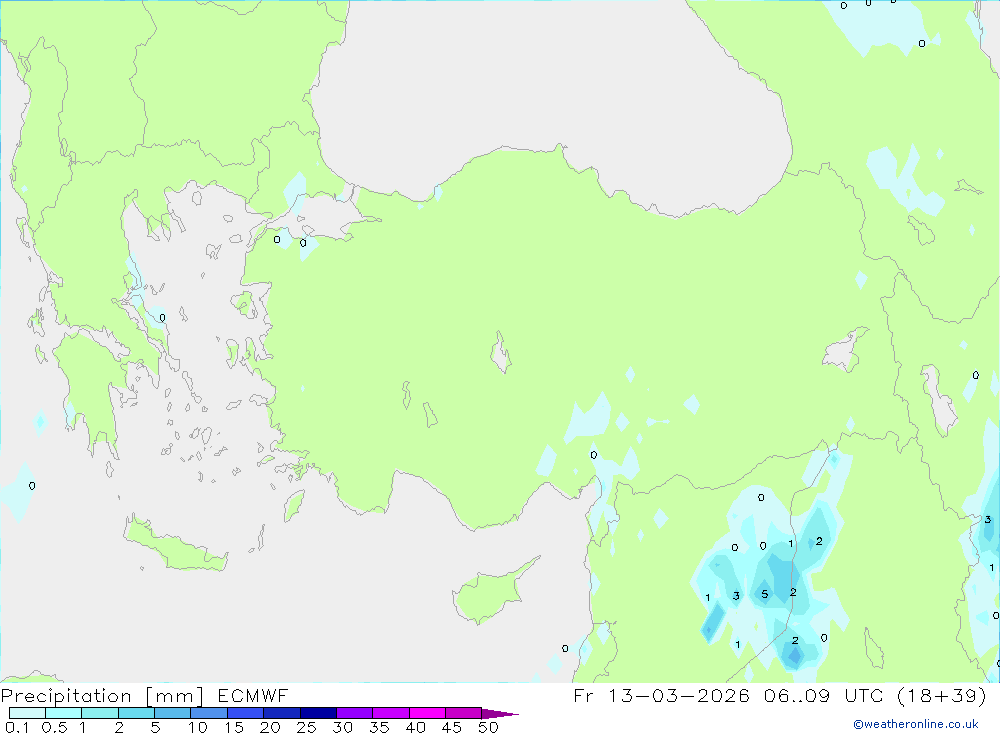This screenshot has width=1000, height=733.
Task: Select the blue swatch between 10 and 15
Action: [209, 713]
